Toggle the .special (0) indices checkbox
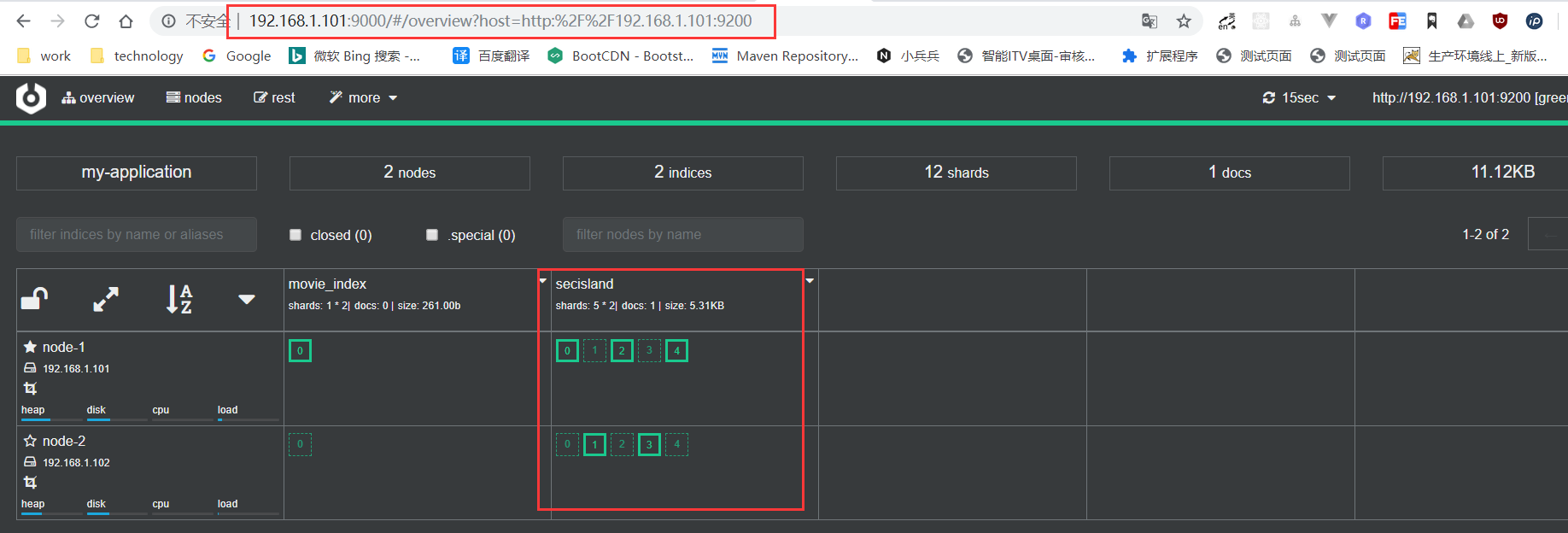Screen dimensions: 1568x533 432,235
